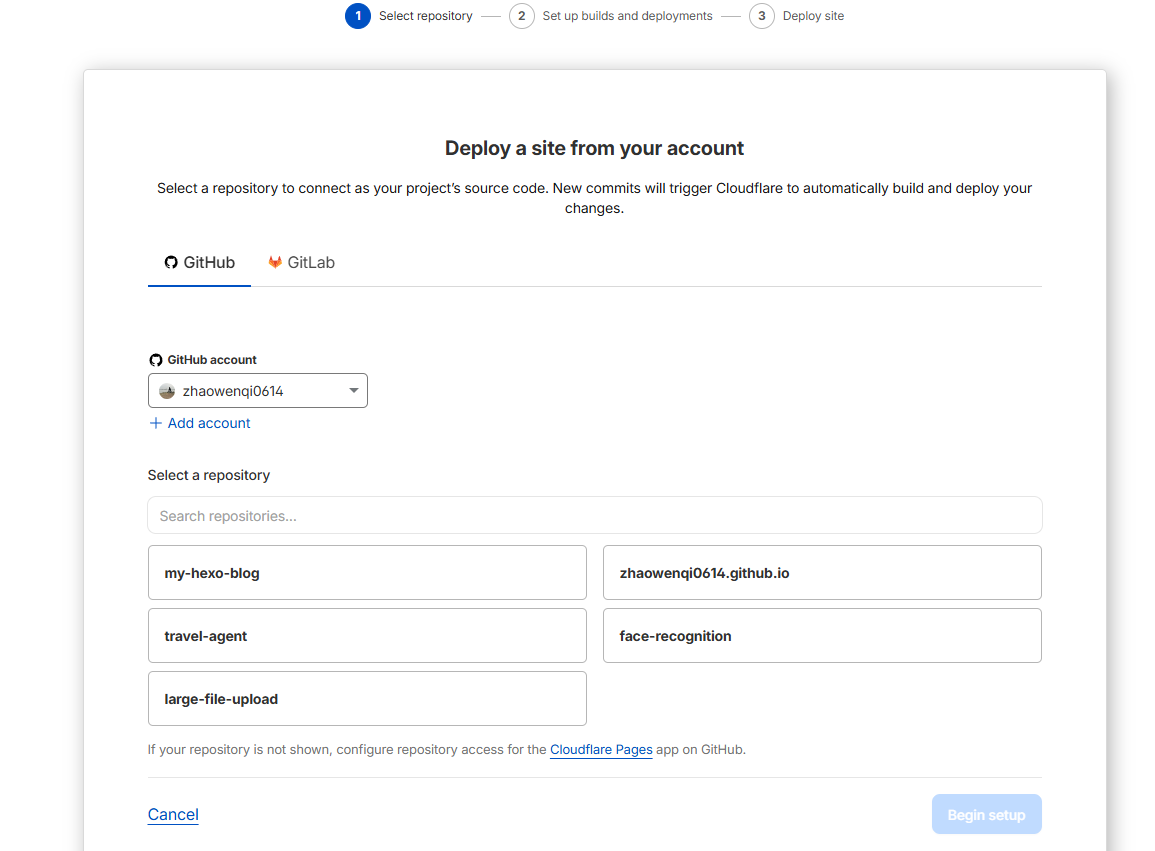Switch to the GitHub tab
This screenshot has height=851, width=1155.
coord(199,263)
